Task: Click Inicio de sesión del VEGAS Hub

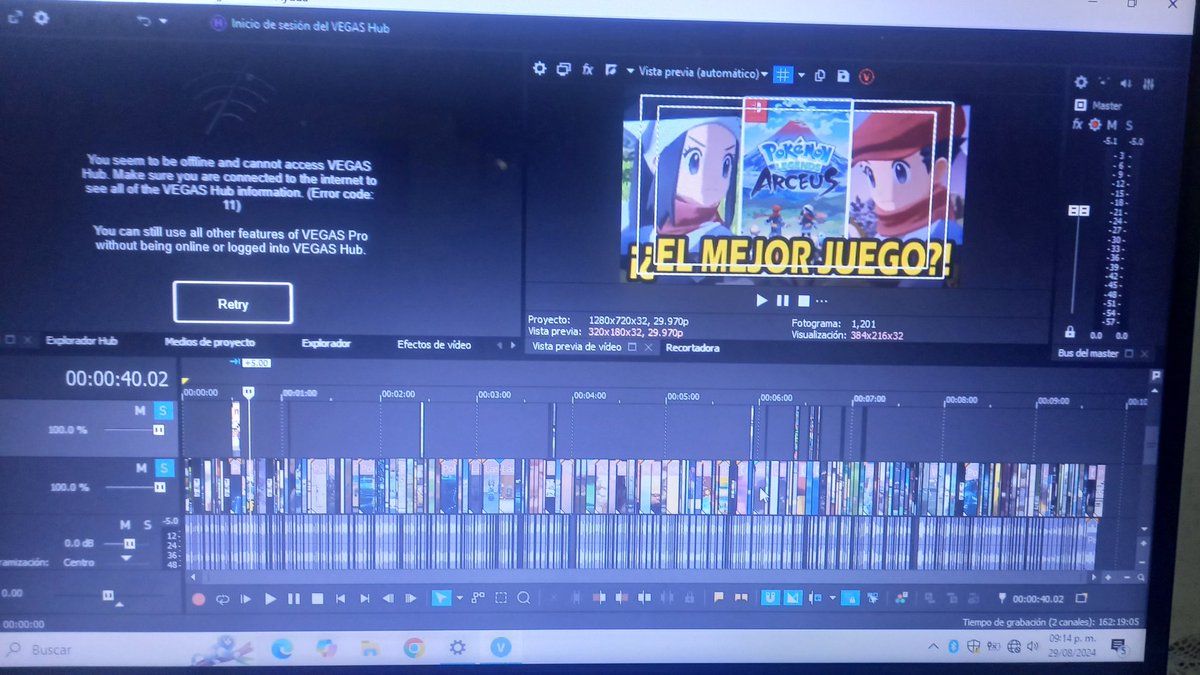Action: tap(309, 27)
